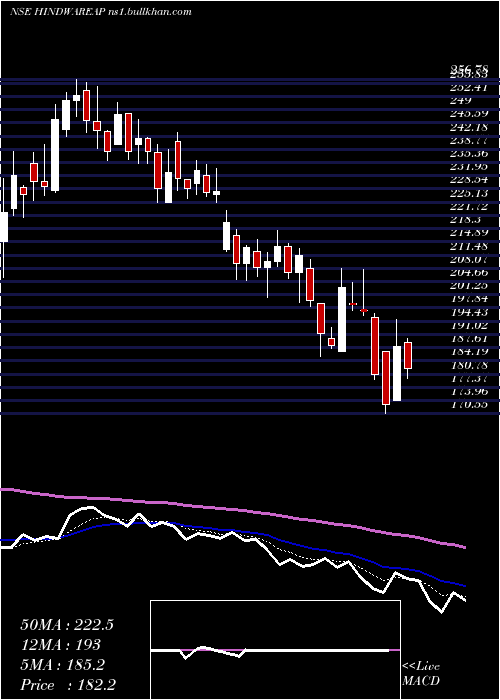500x700 pixels.
Task: Select the 211.48 price level label
Action: 468,246
